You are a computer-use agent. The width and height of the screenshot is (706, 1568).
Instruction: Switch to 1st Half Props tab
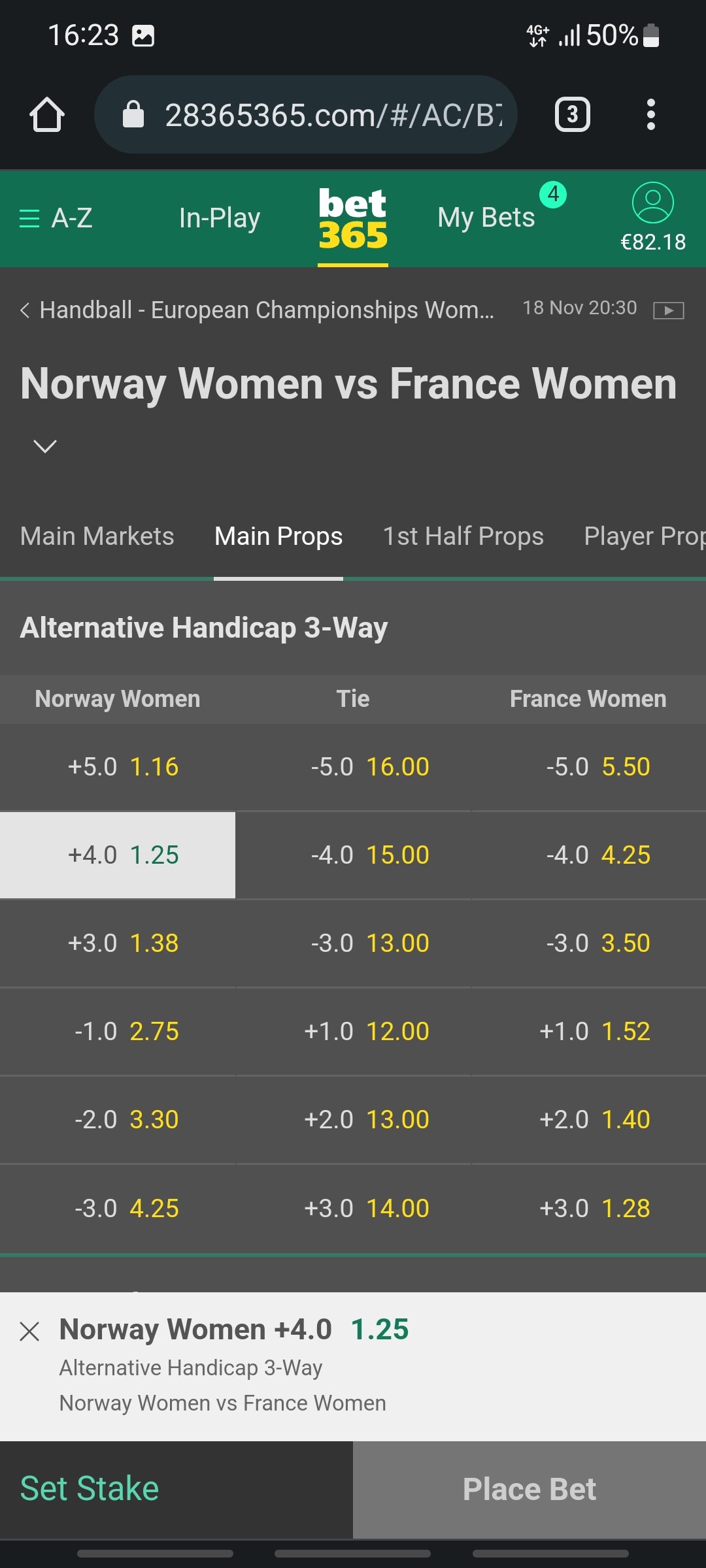(x=463, y=536)
